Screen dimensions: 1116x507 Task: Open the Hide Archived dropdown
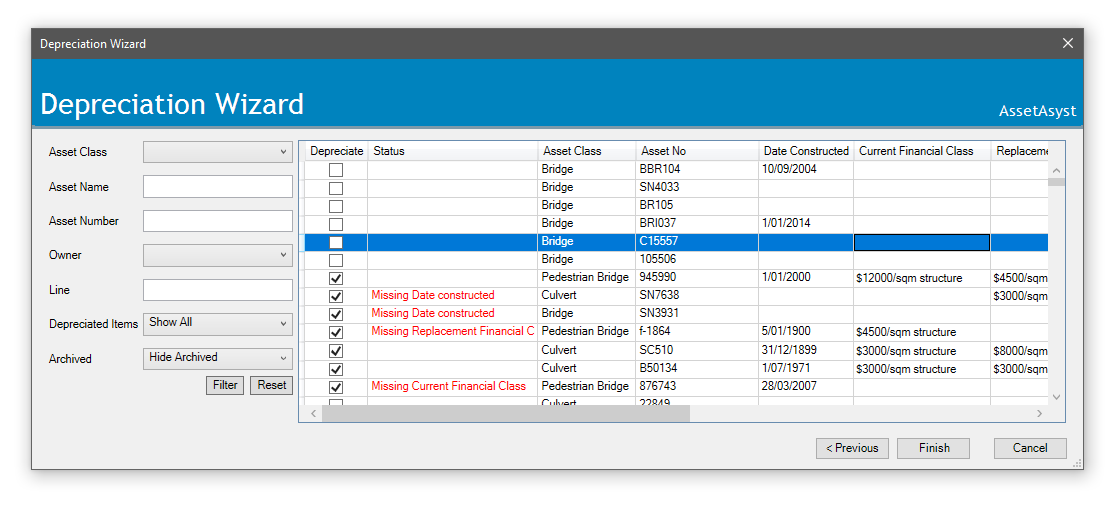pos(218,358)
